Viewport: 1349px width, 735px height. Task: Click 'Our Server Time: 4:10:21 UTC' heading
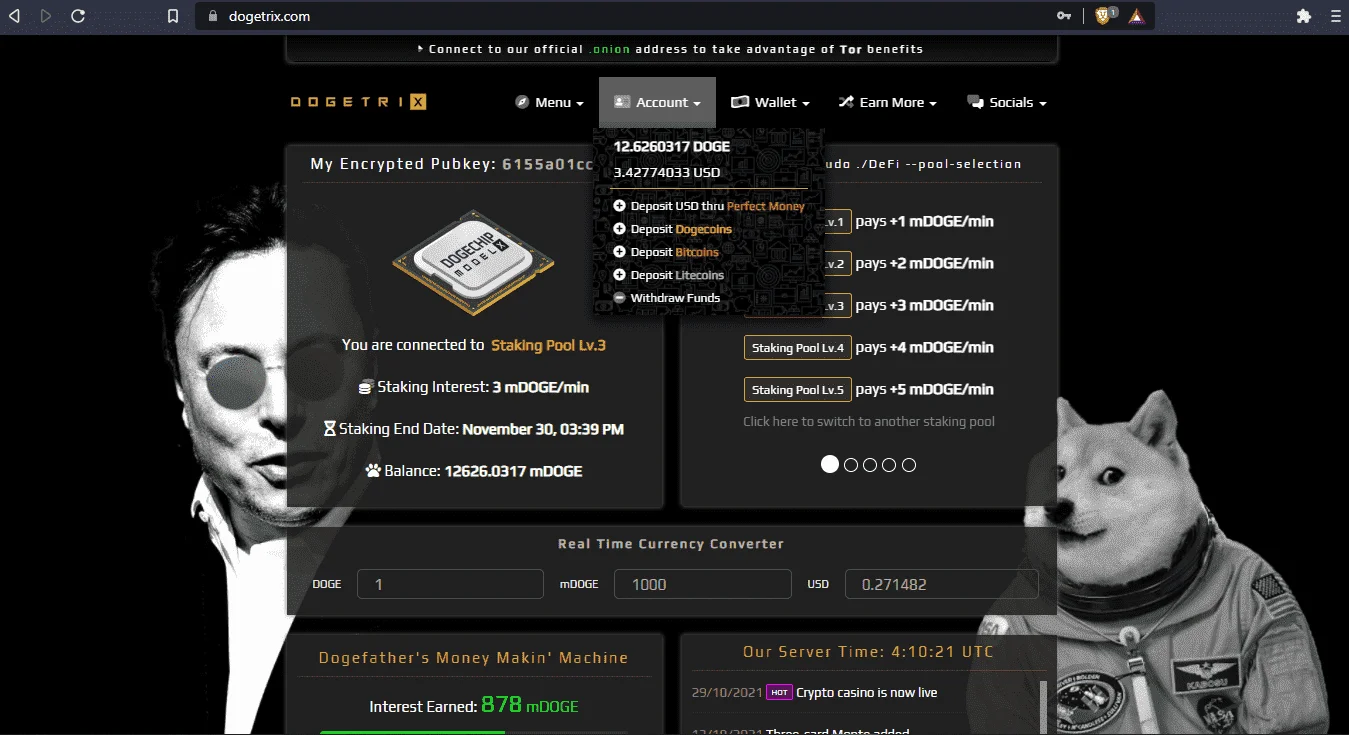pos(868,652)
